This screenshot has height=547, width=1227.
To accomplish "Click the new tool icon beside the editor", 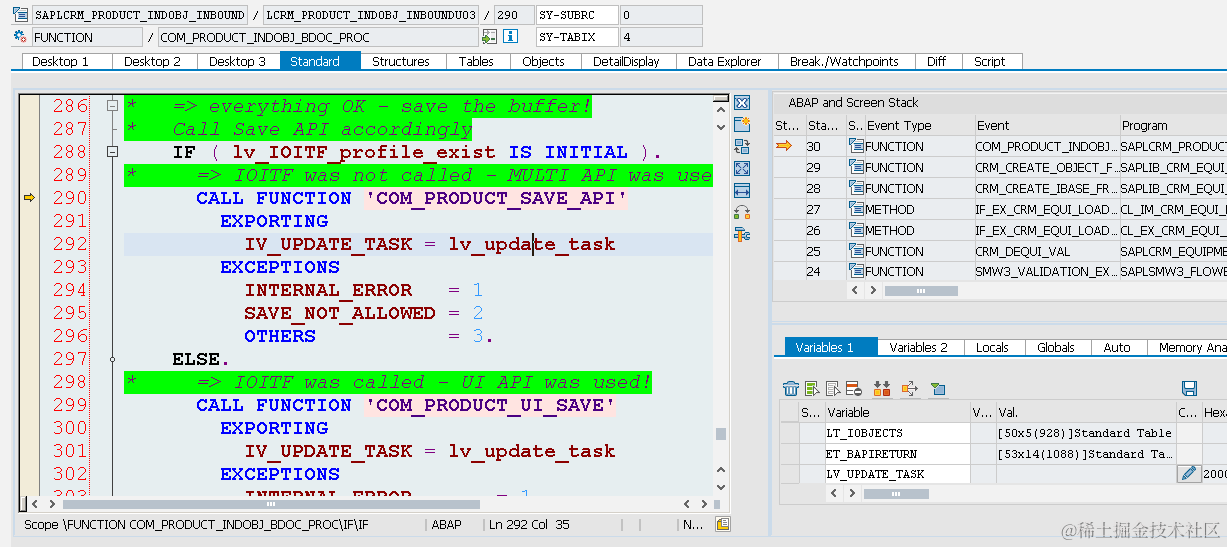I will (x=742, y=125).
